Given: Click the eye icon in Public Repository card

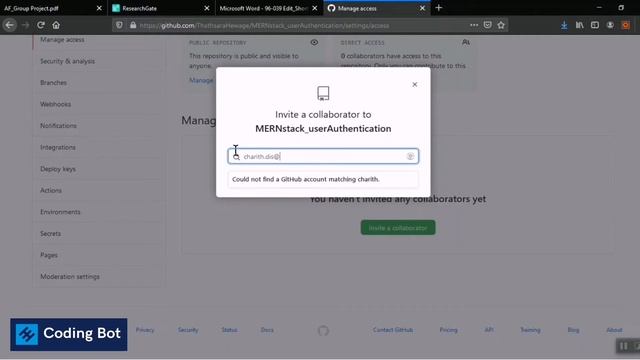Looking at the screenshot, I should tap(314, 42).
